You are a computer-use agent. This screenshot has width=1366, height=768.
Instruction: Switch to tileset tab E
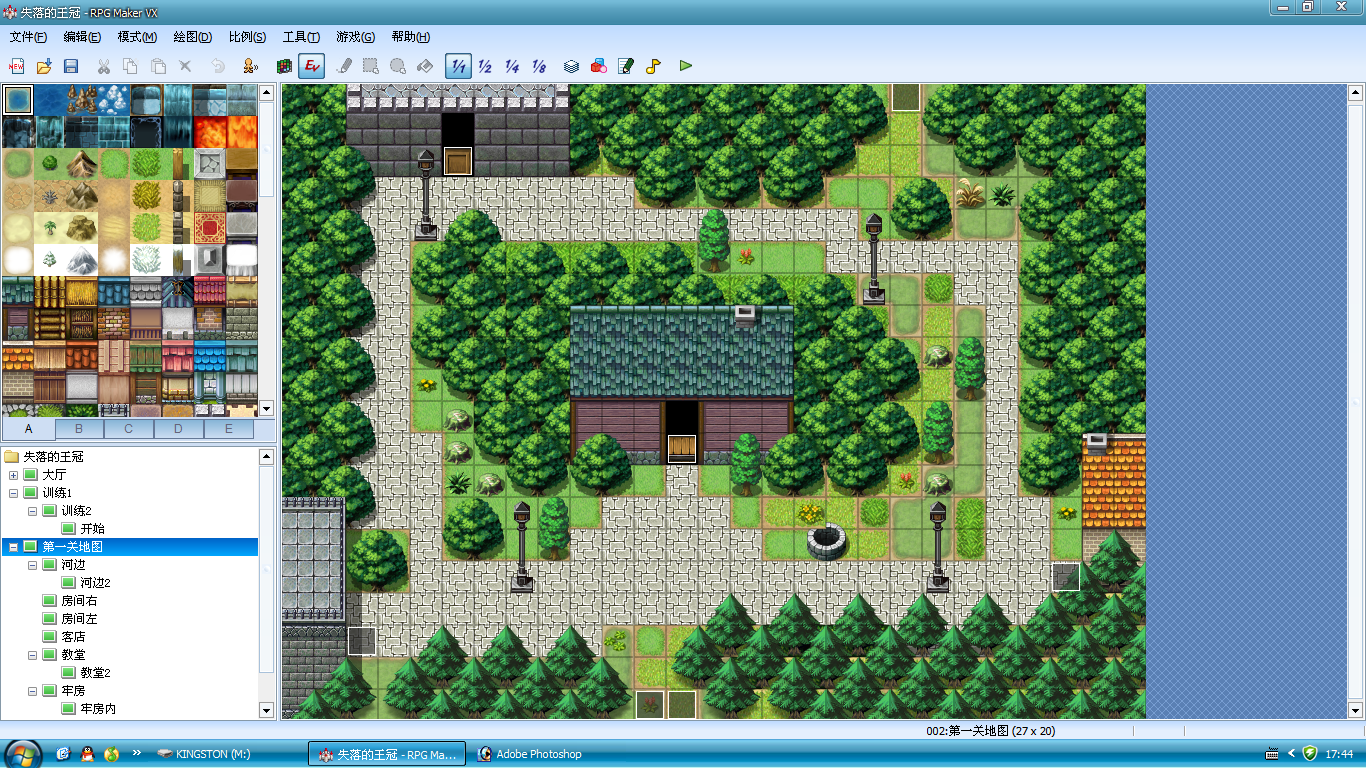(x=229, y=429)
